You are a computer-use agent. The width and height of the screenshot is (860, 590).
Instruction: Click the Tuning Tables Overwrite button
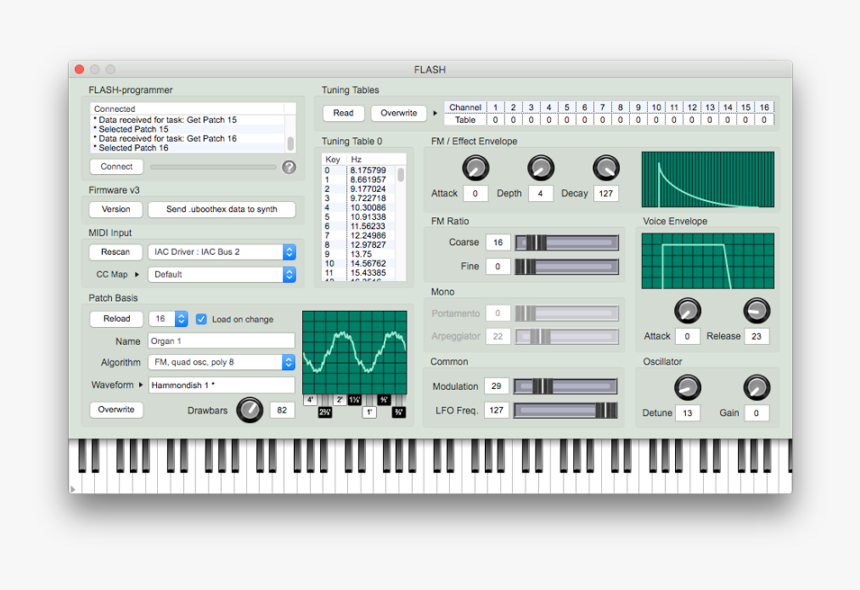pos(399,113)
